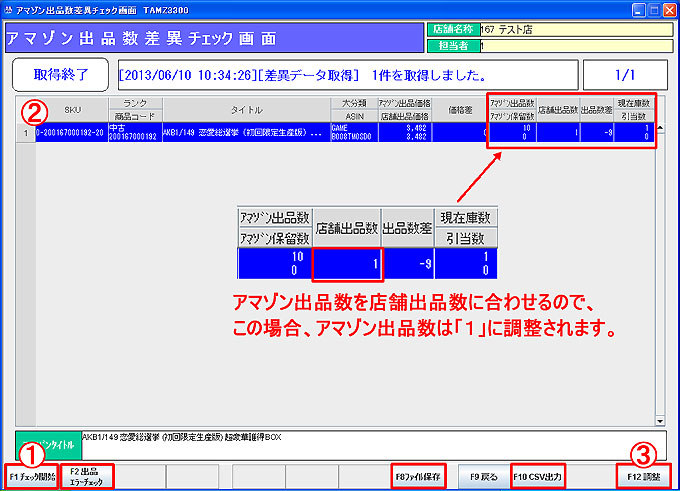Image resolution: width=680 pixels, height=491 pixels.
Task: Click the 1/1 page indicator box
Action: [624, 74]
